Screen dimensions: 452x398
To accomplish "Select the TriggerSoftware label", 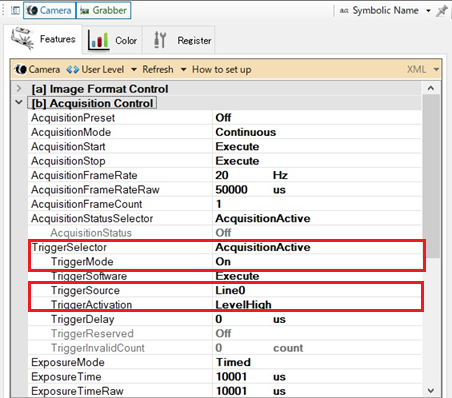I will click(x=89, y=276).
